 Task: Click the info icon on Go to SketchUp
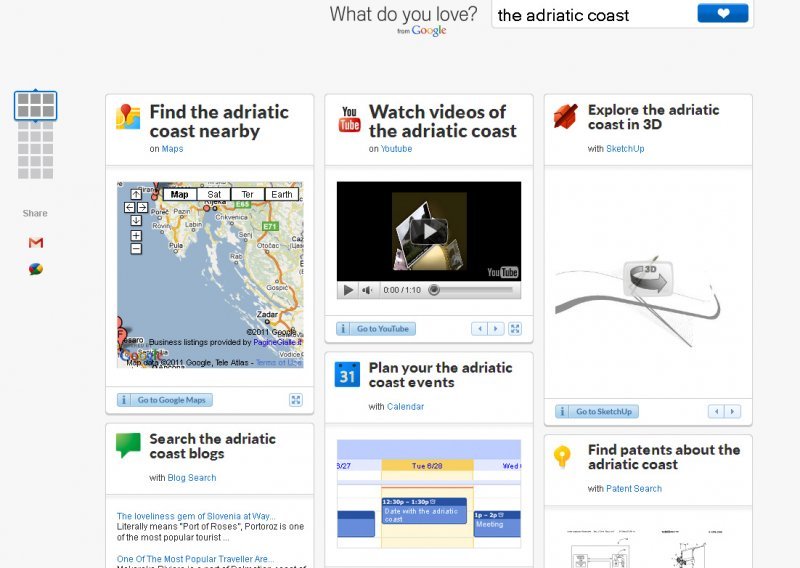pos(562,412)
